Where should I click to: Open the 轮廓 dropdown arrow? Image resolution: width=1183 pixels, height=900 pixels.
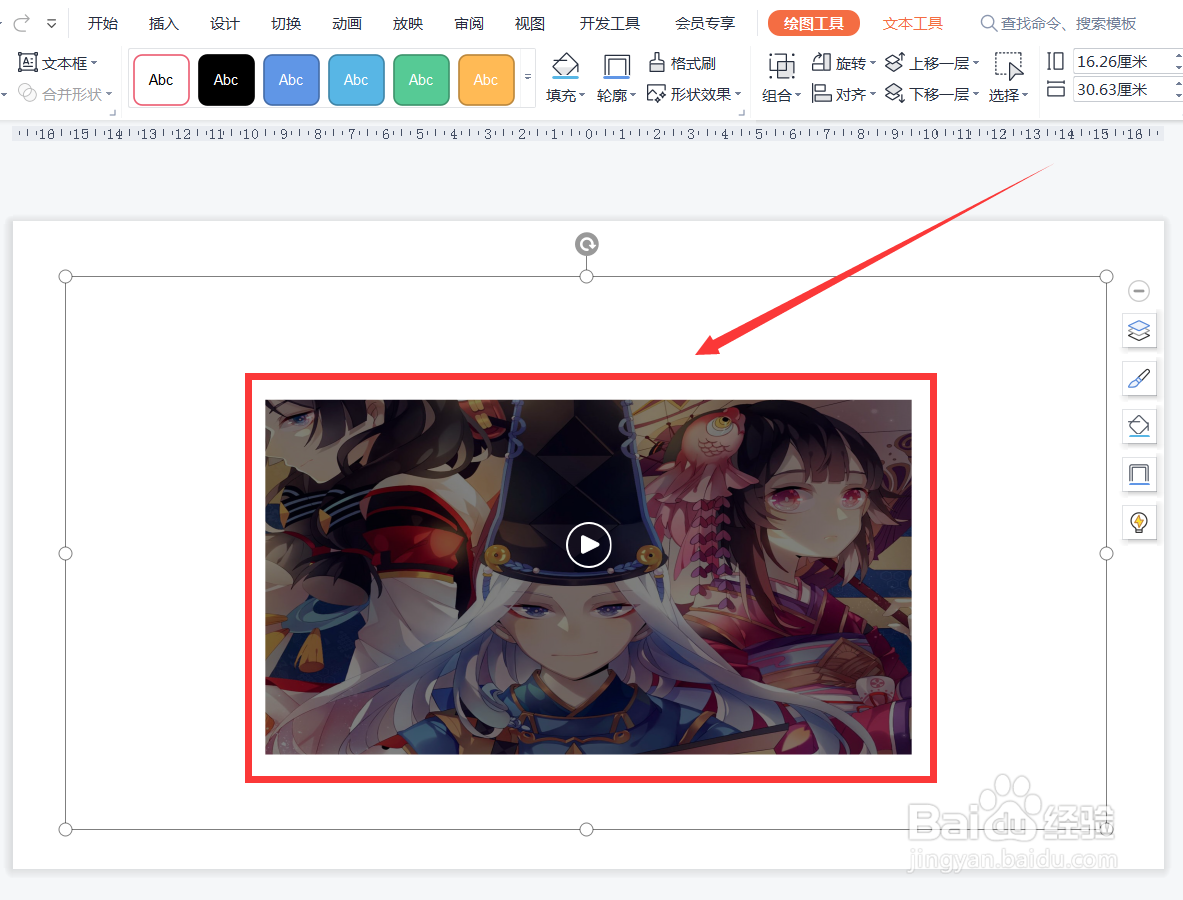click(x=634, y=95)
